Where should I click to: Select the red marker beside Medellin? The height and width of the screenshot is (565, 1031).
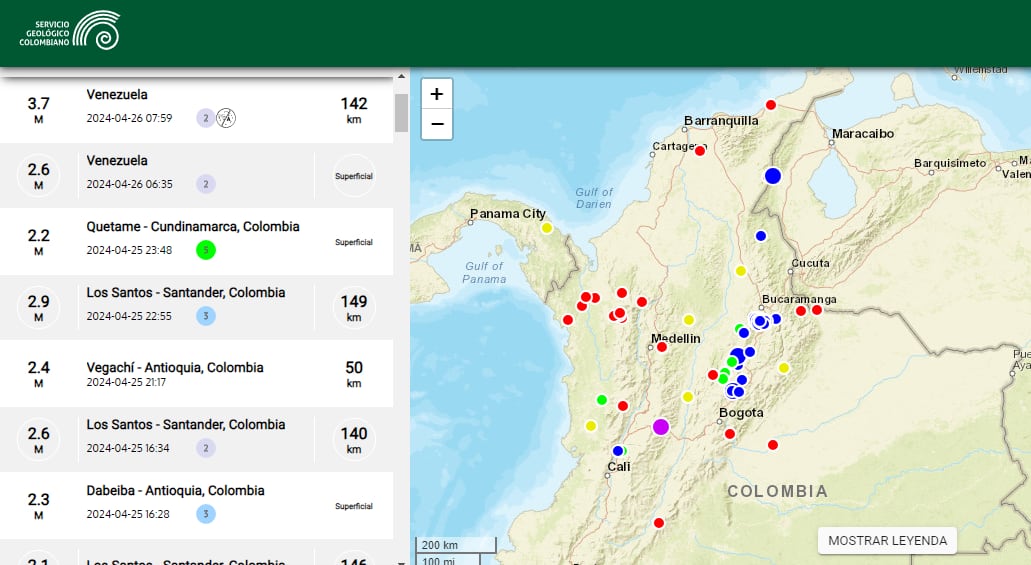661,347
